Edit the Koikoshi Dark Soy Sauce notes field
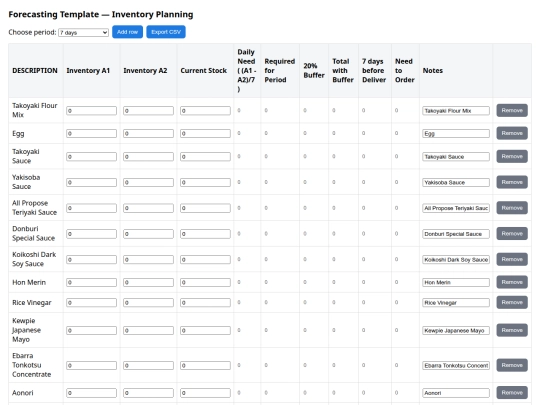This screenshot has width=540, height=405. click(456, 259)
